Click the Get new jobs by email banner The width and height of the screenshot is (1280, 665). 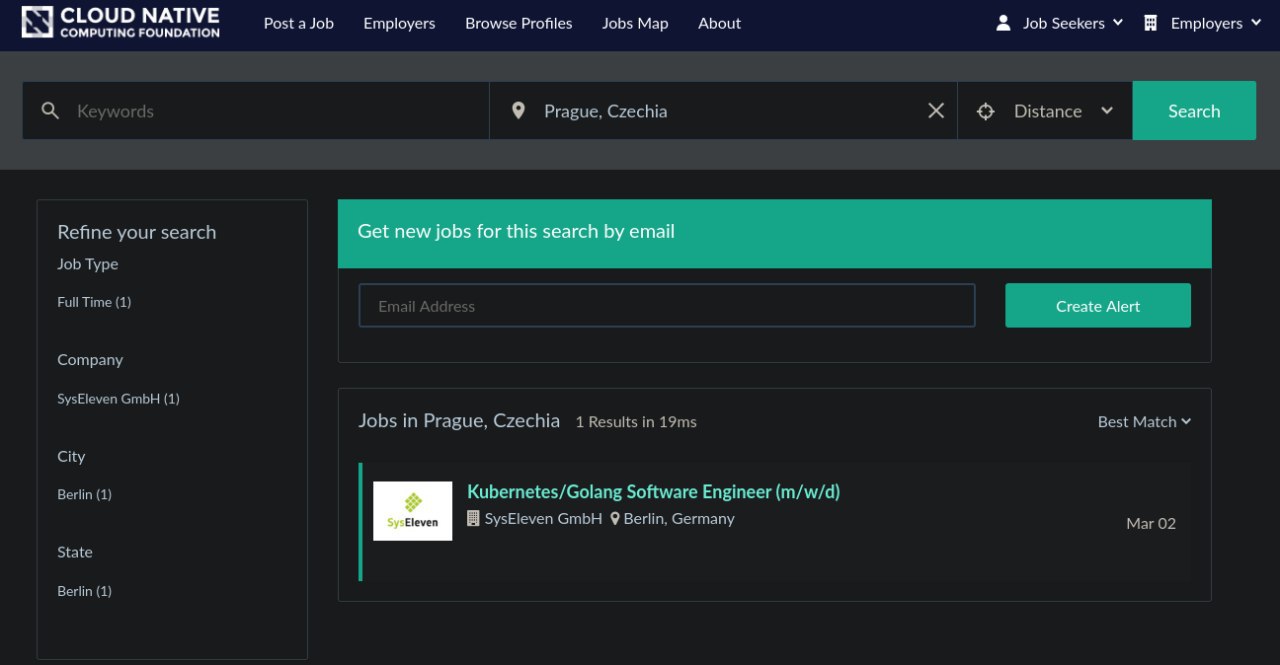[x=774, y=233]
